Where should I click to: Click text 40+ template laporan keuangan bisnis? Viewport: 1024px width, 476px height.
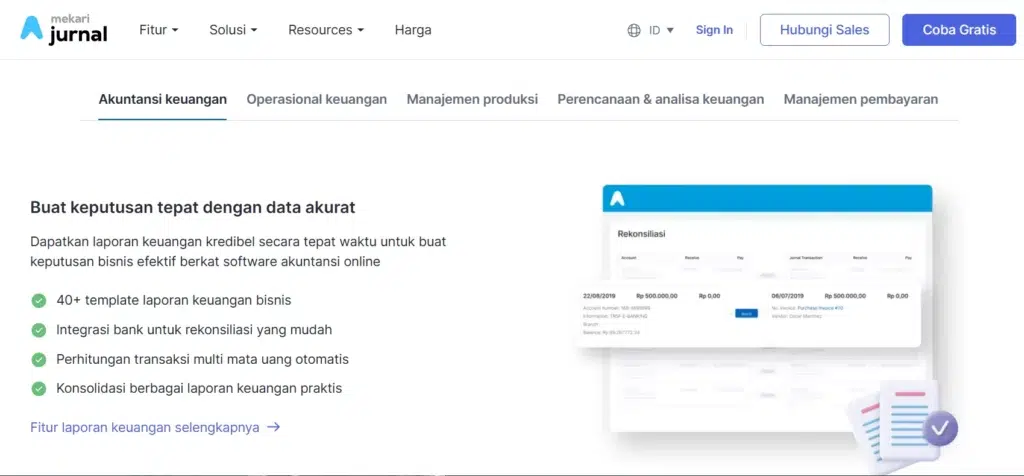click(x=174, y=300)
